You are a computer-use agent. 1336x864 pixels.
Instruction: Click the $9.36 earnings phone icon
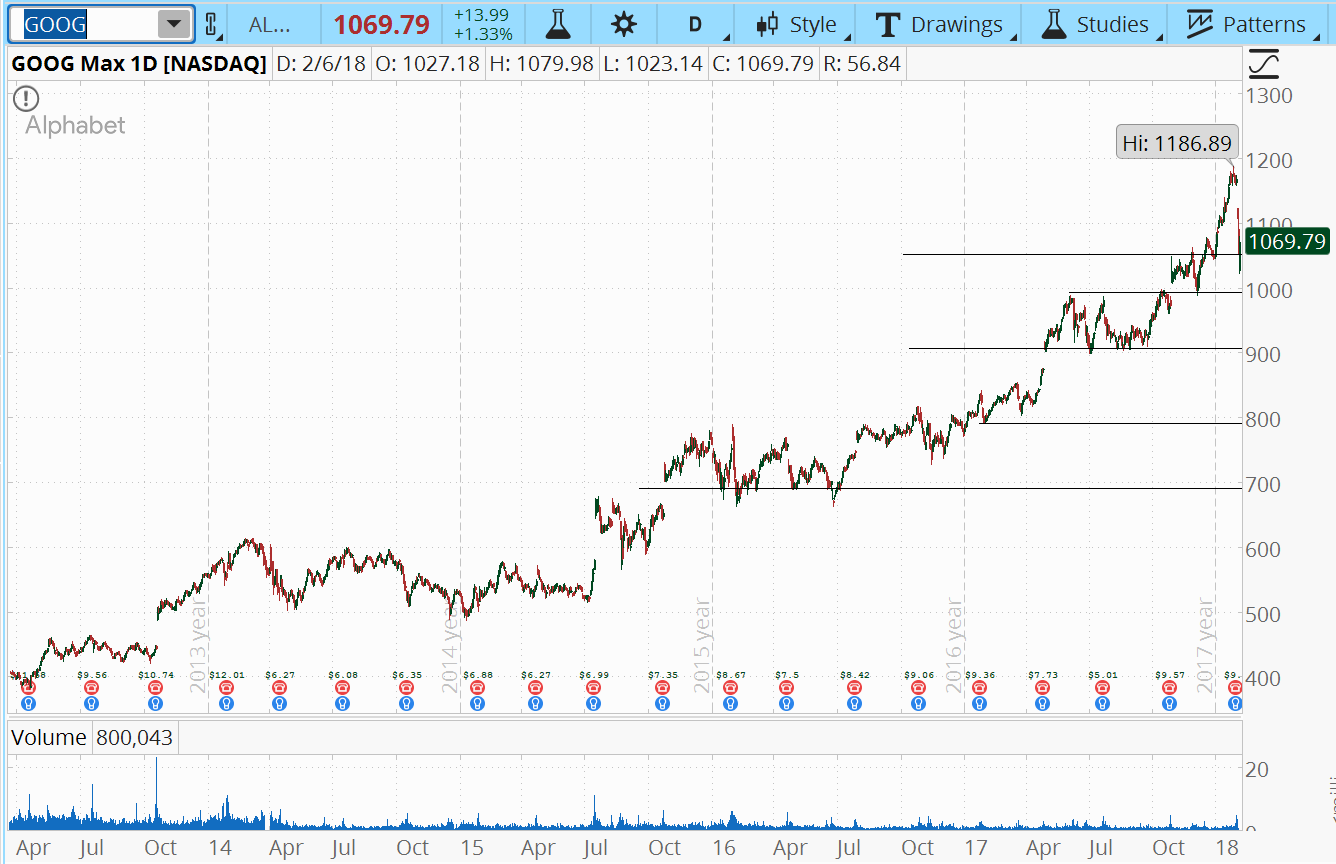tap(978, 688)
